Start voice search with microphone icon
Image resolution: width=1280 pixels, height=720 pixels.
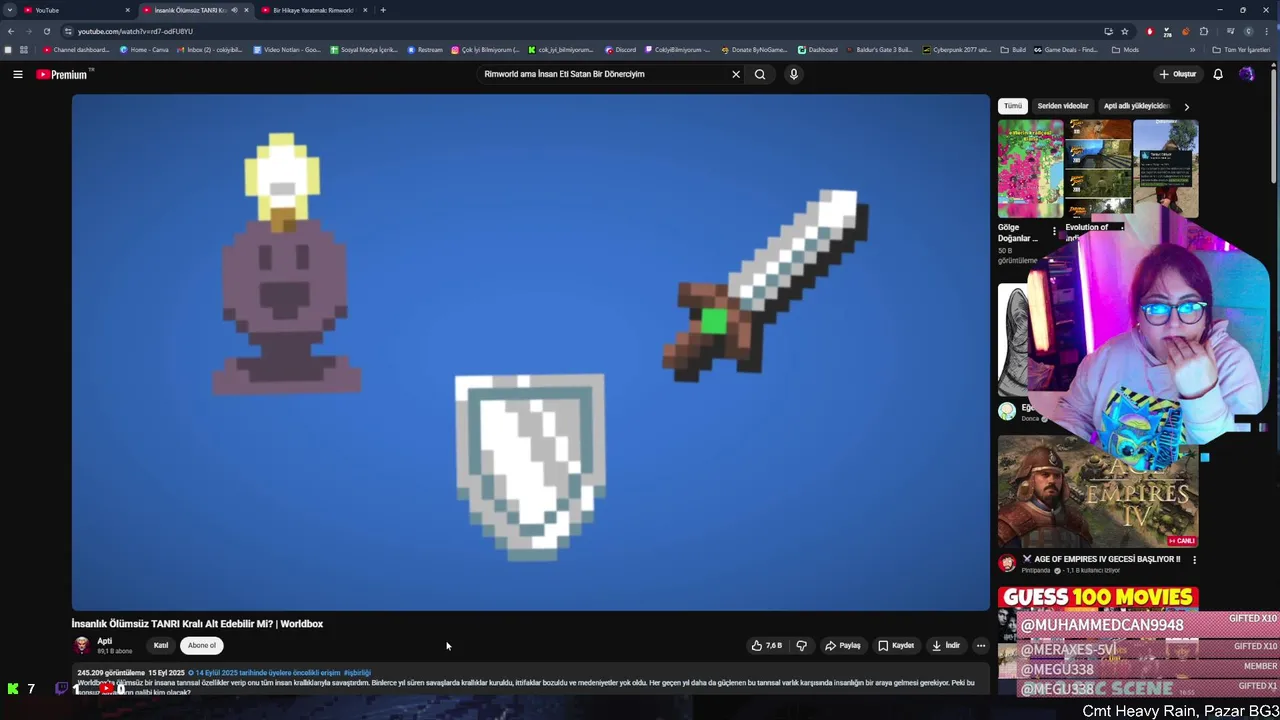793,74
